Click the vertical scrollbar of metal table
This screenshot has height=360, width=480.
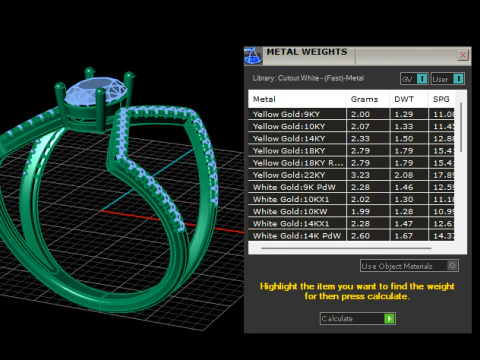(461, 127)
